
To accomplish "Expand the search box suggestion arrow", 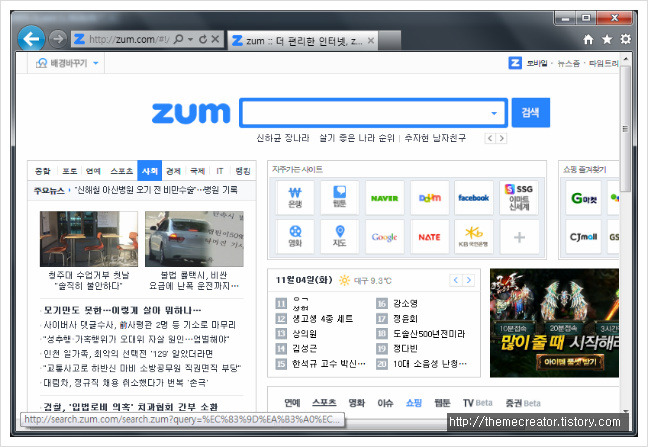I will coord(494,113).
